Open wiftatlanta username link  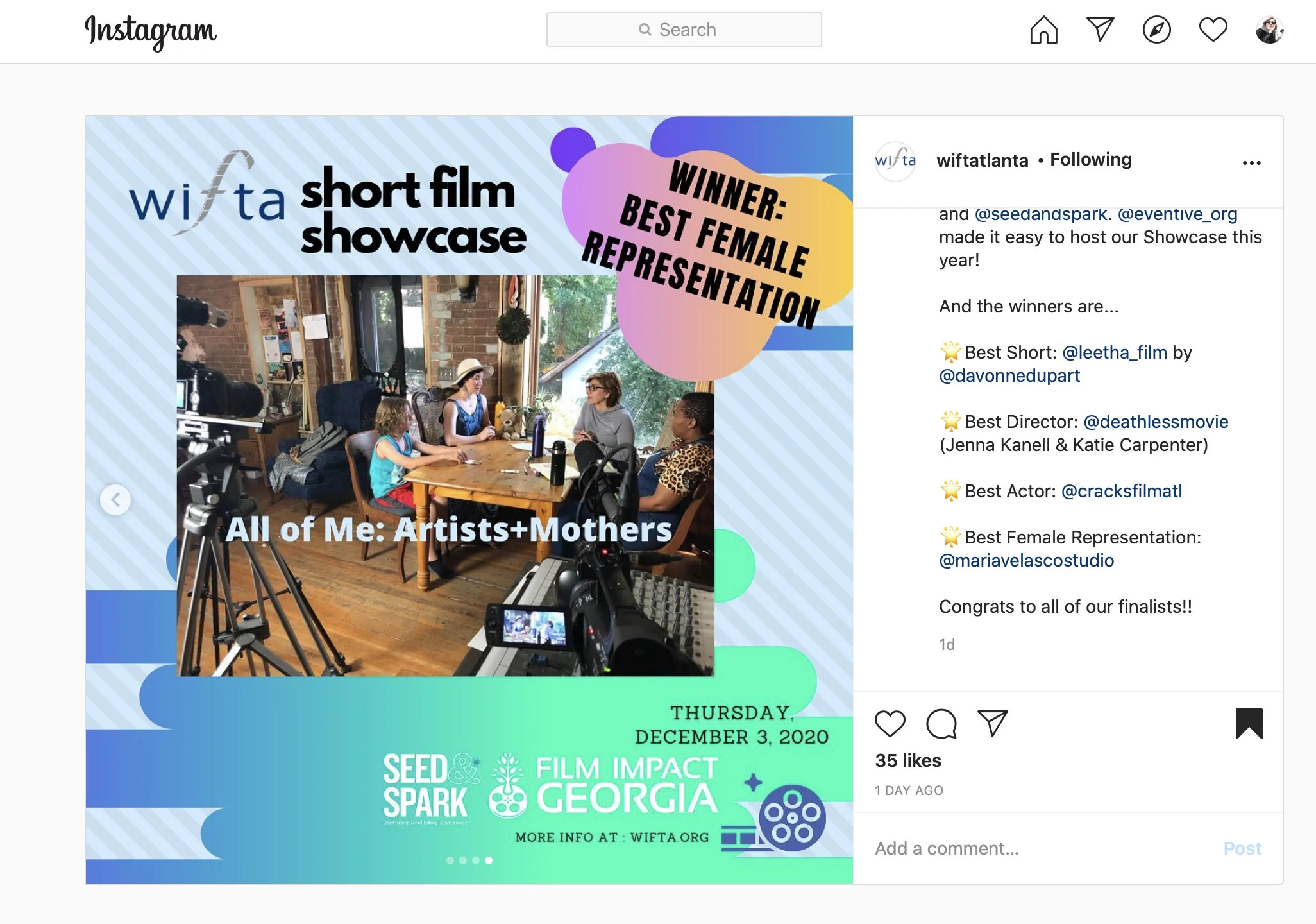(x=982, y=160)
